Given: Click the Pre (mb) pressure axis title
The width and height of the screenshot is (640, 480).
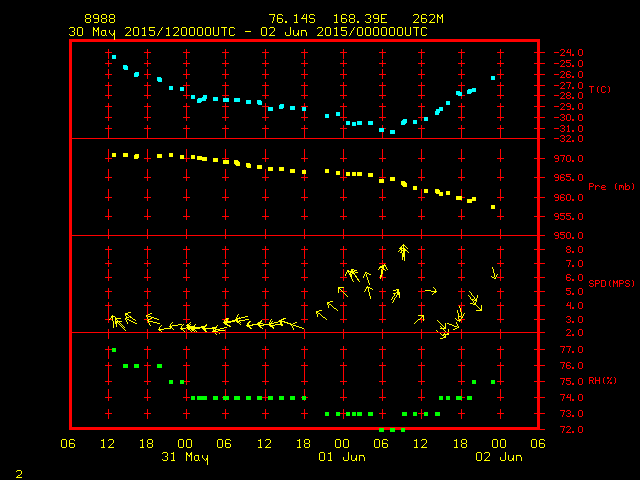Looking at the screenshot, I should pyautogui.click(x=611, y=187).
